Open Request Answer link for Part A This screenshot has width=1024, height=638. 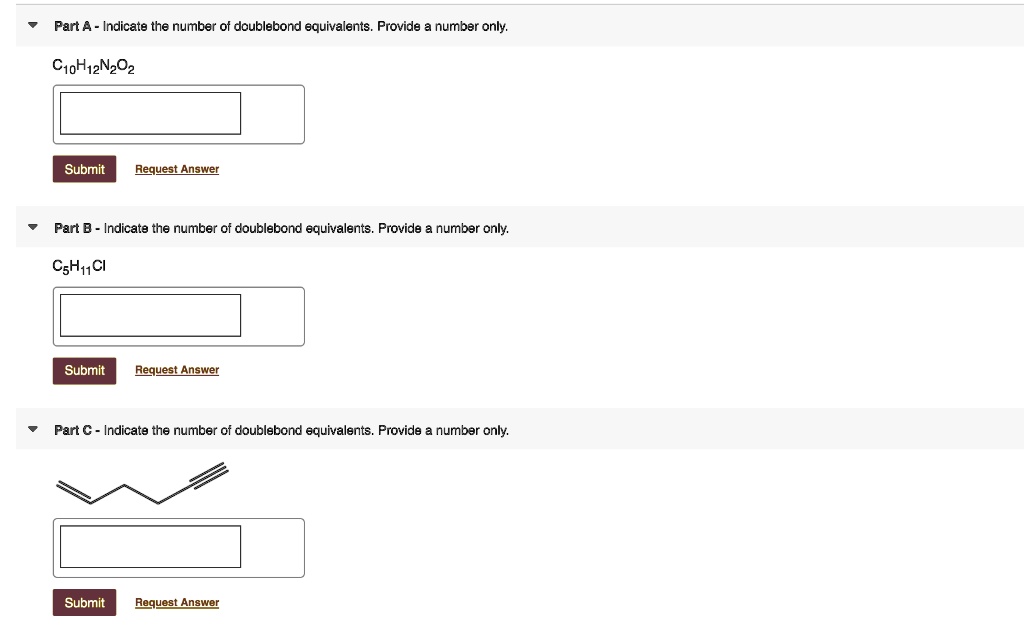pyautogui.click(x=177, y=169)
